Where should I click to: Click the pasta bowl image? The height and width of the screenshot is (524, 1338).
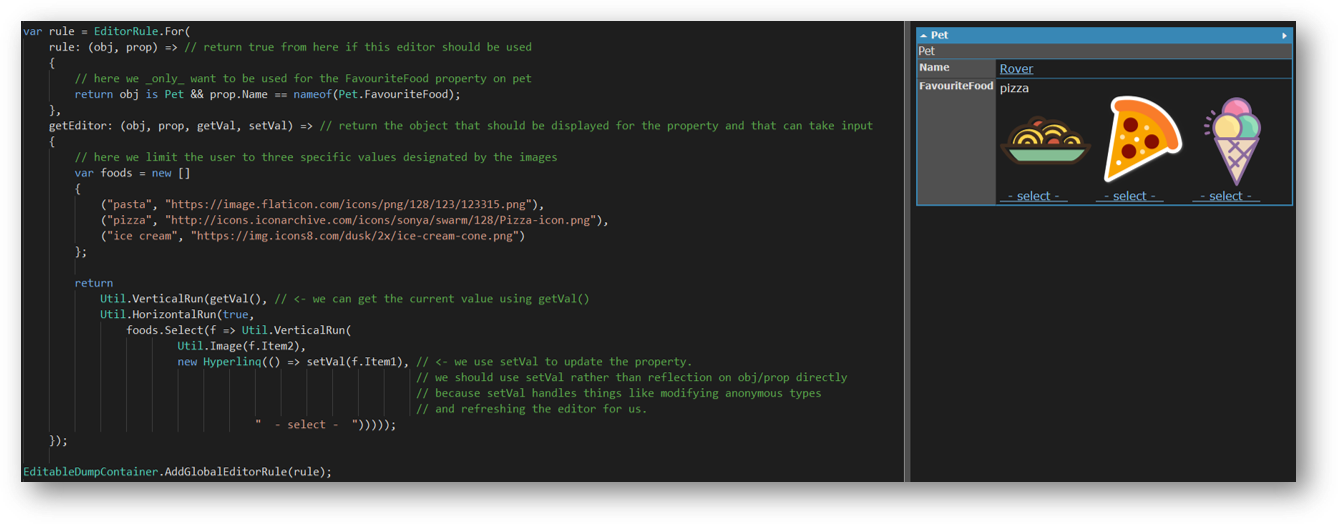click(1044, 141)
